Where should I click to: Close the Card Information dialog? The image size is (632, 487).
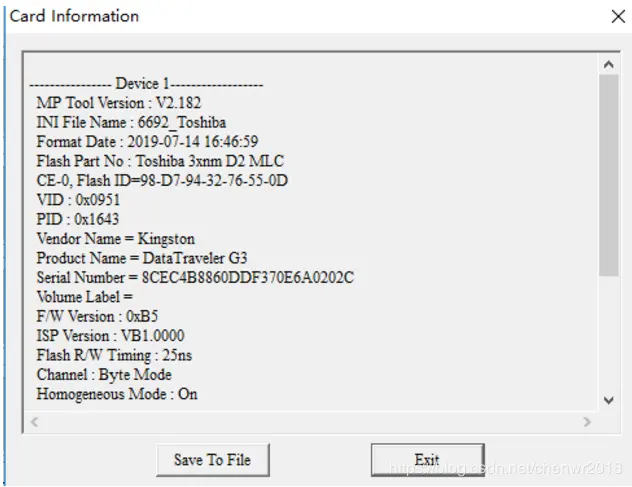click(x=618, y=17)
